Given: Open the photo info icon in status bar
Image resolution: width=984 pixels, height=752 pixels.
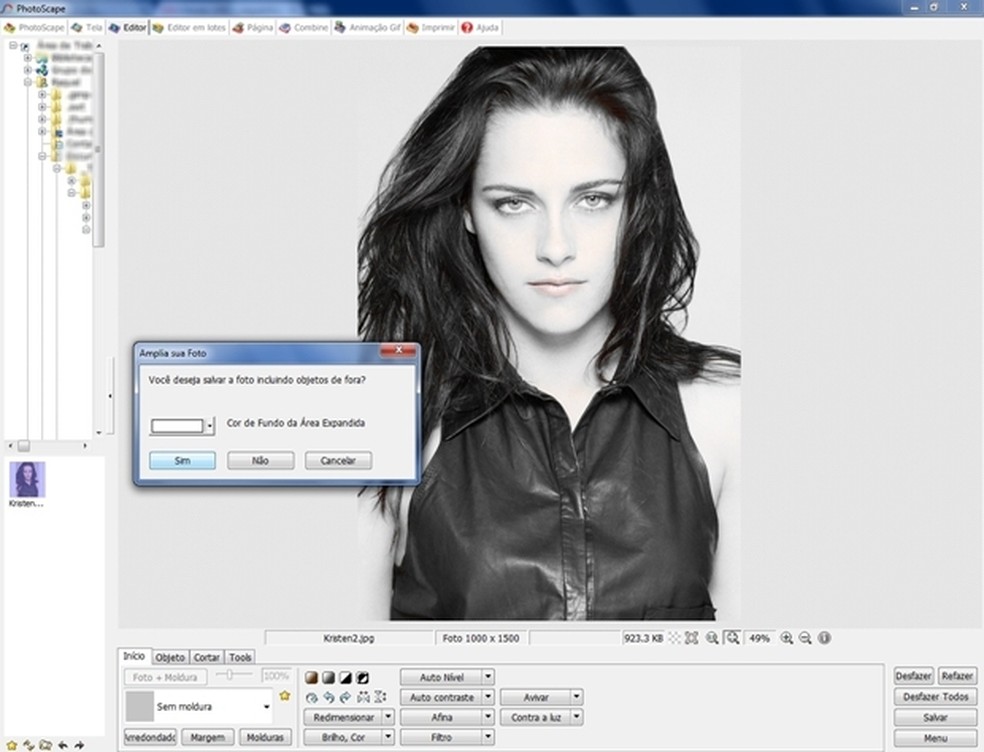Looking at the screenshot, I should 824,638.
